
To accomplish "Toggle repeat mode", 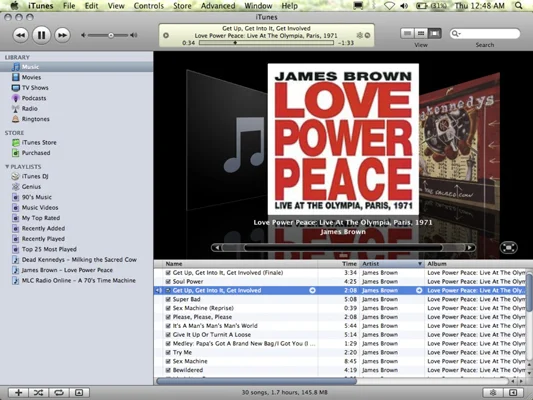I will point(59,393).
